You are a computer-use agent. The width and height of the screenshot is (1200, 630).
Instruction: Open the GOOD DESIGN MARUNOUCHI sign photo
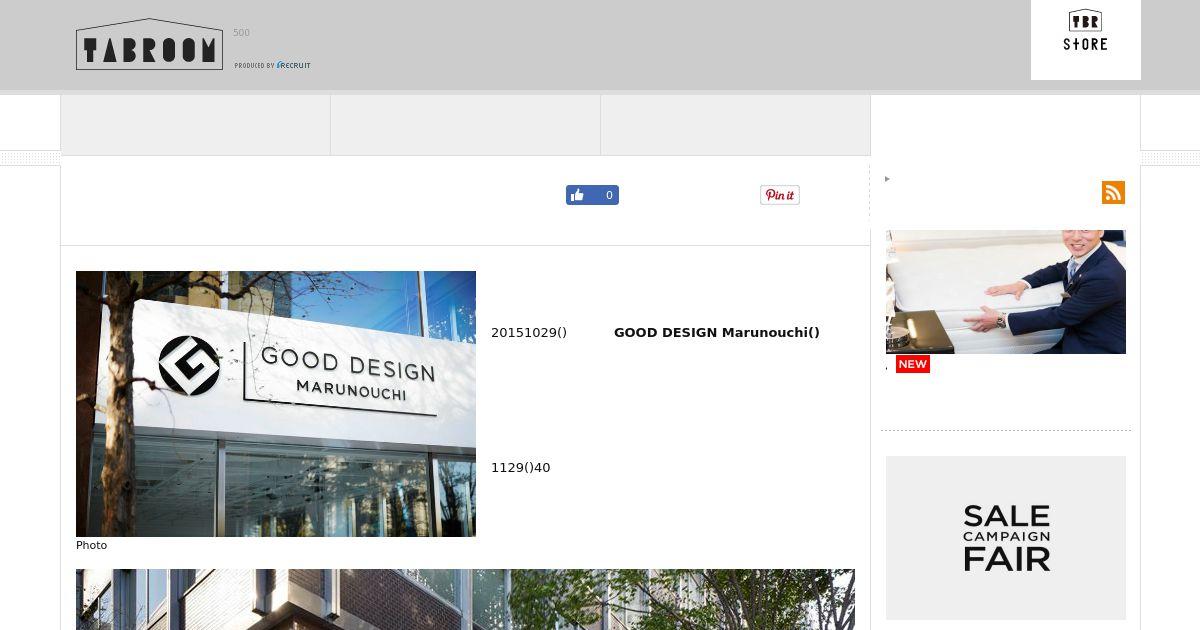coord(276,404)
